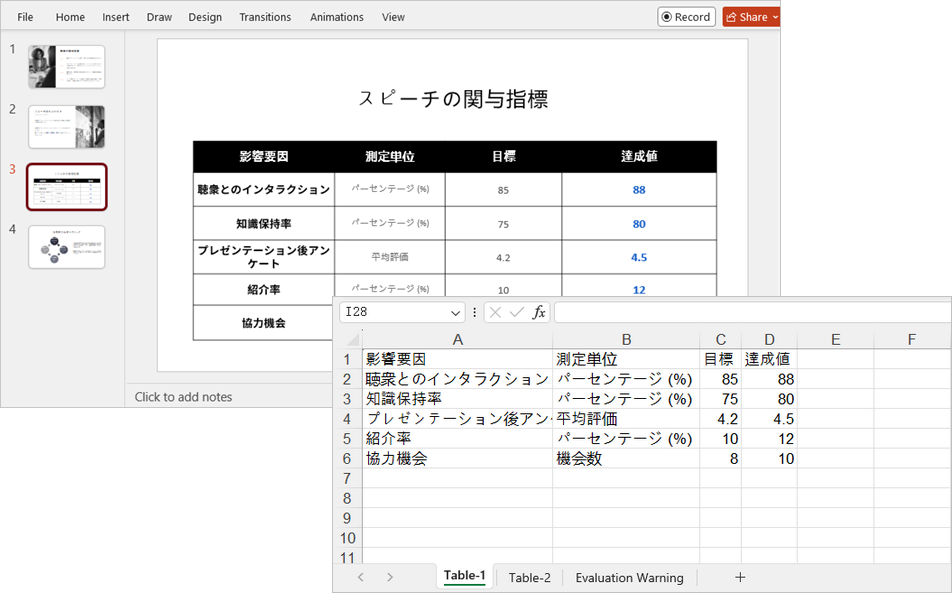Click the formula bar Cancel (X) icon
The height and width of the screenshot is (593, 952).
coord(495,313)
